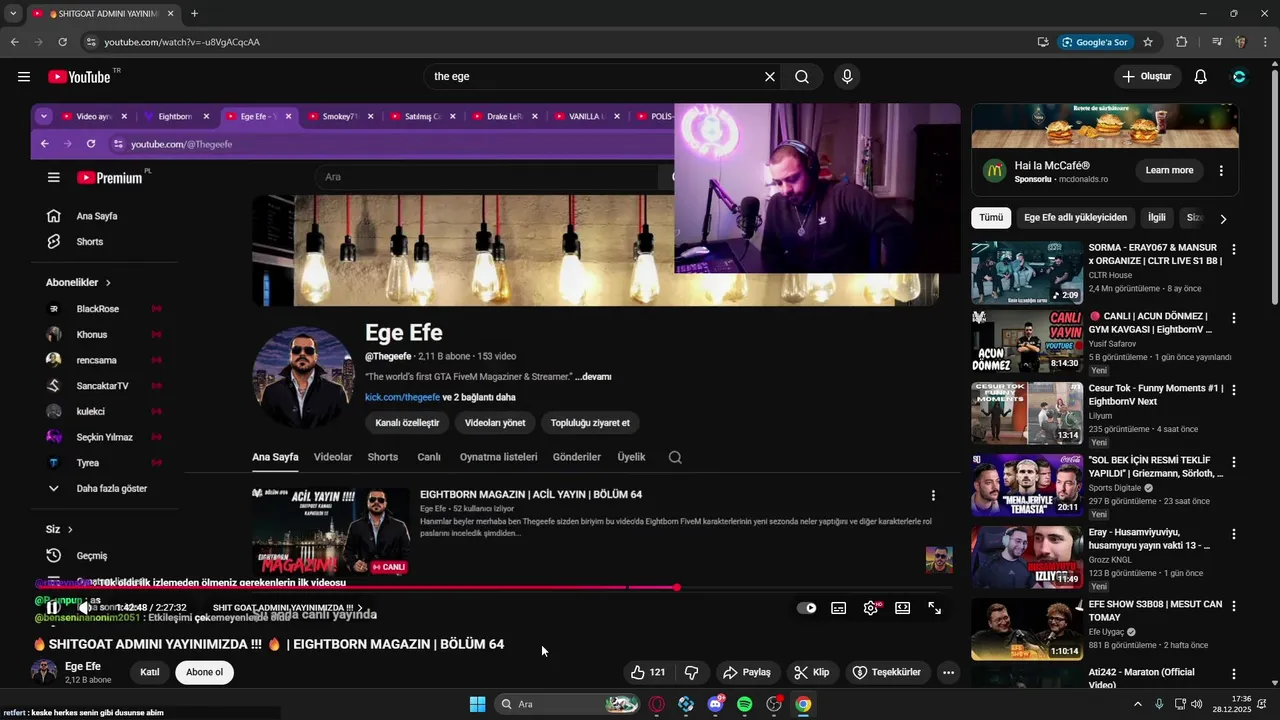
Task: Start voice search with the microphone
Action: [847, 77]
